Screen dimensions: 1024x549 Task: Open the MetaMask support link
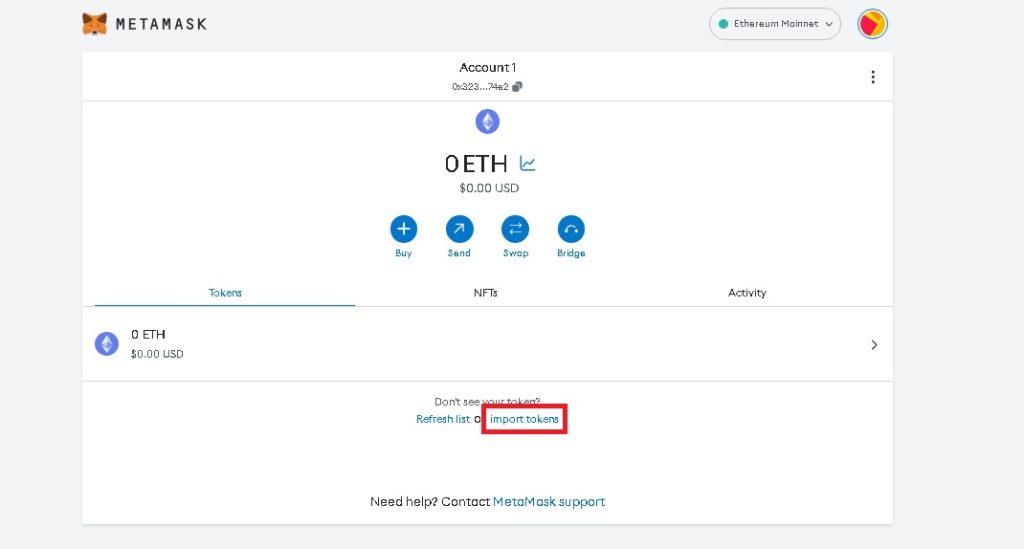548,502
